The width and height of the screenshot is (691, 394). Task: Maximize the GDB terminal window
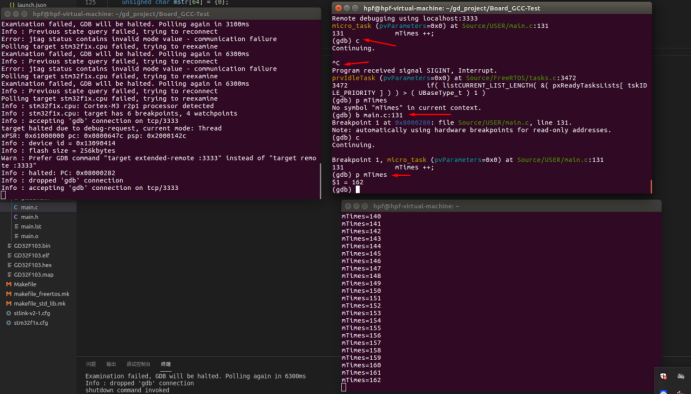[355, 8]
